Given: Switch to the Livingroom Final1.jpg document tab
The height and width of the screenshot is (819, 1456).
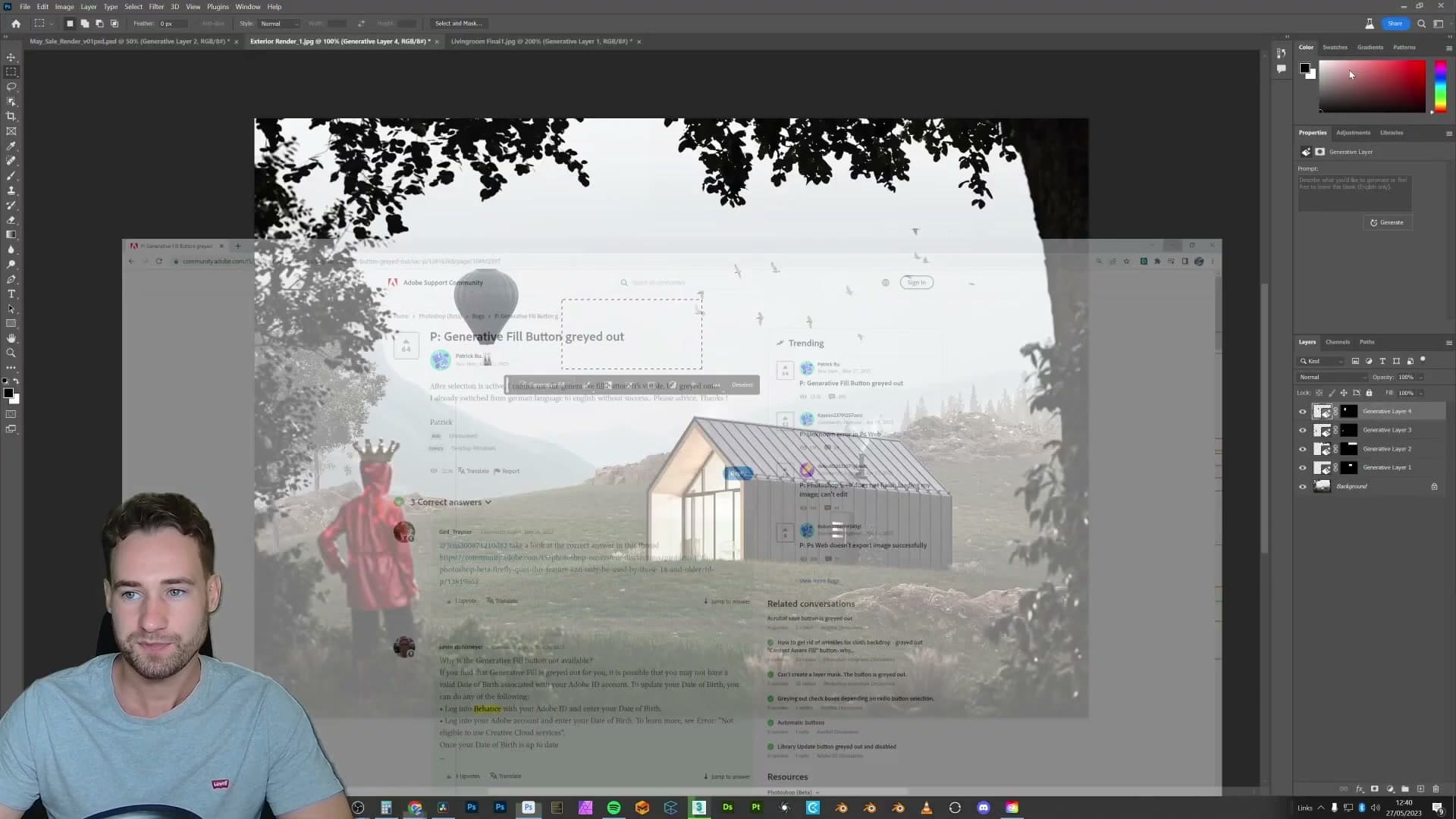Looking at the screenshot, I should tap(541, 42).
